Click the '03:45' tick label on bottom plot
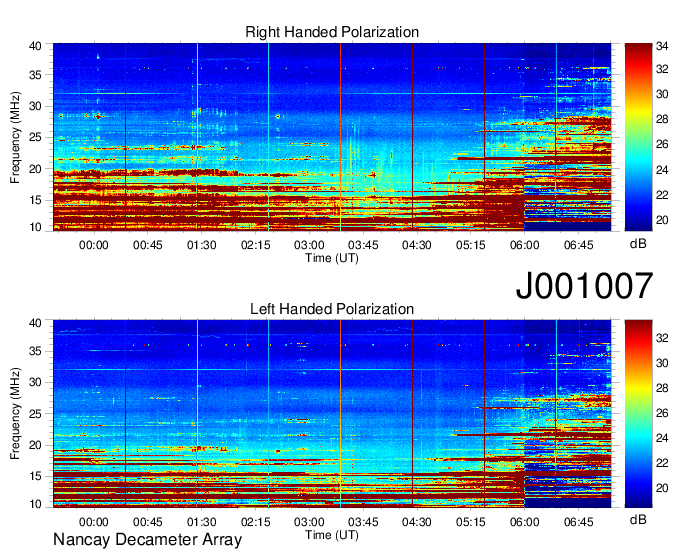680x552 pixels. click(x=363, y=522)
